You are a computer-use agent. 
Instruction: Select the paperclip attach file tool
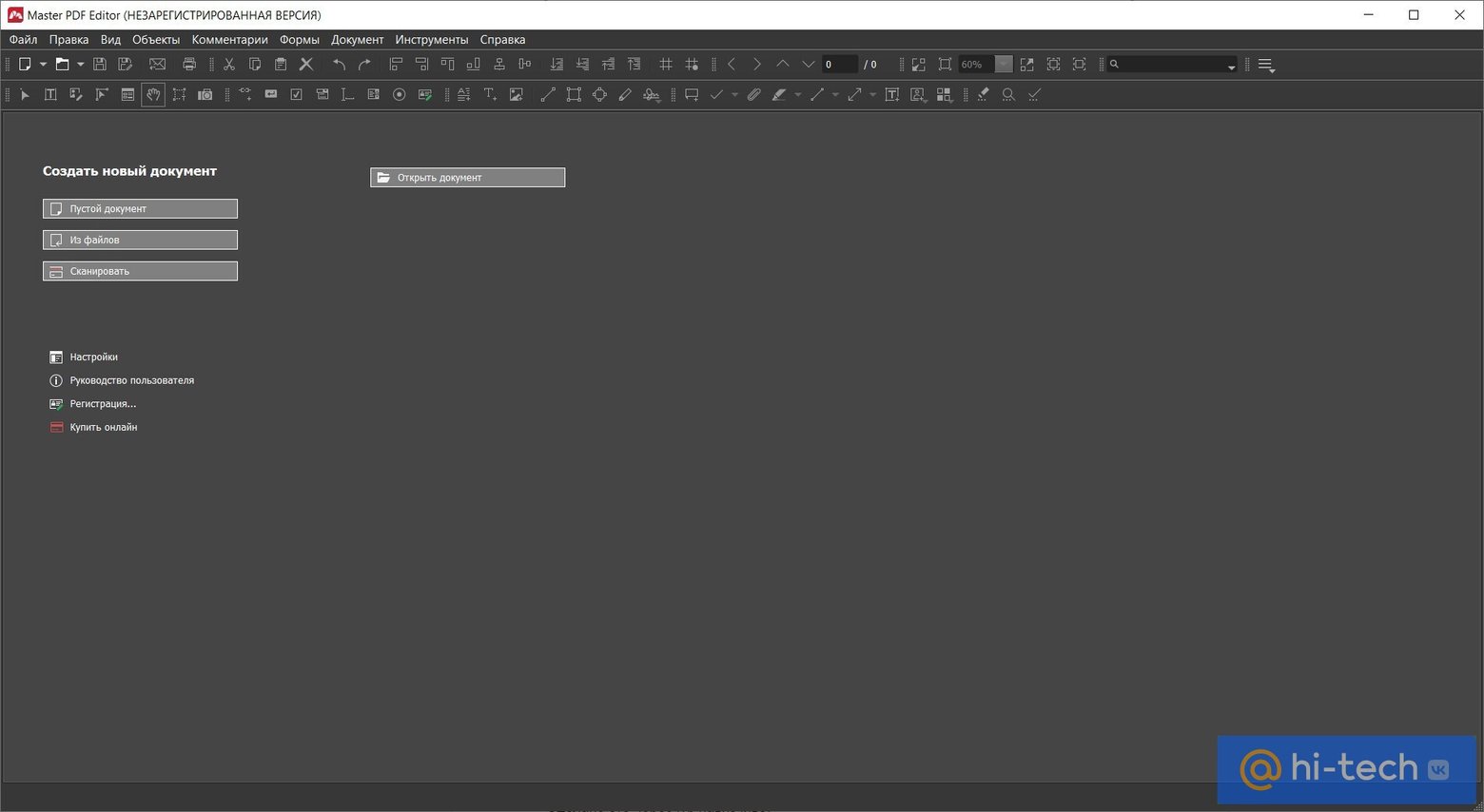click(753, 95)
